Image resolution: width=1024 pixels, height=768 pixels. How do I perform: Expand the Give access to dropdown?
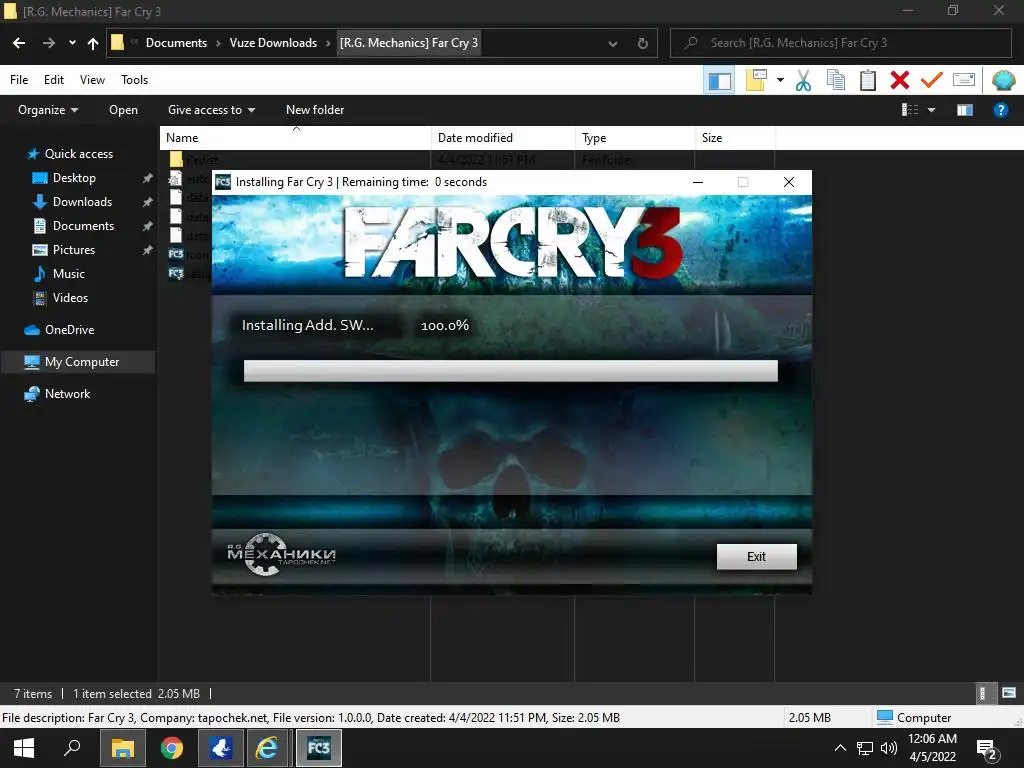tap(211, 110)
